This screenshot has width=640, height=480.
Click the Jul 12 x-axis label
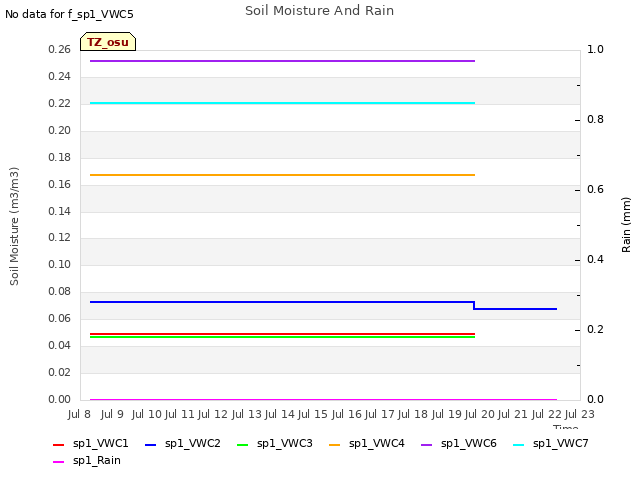pyautogui.click(x=213, y=414)
